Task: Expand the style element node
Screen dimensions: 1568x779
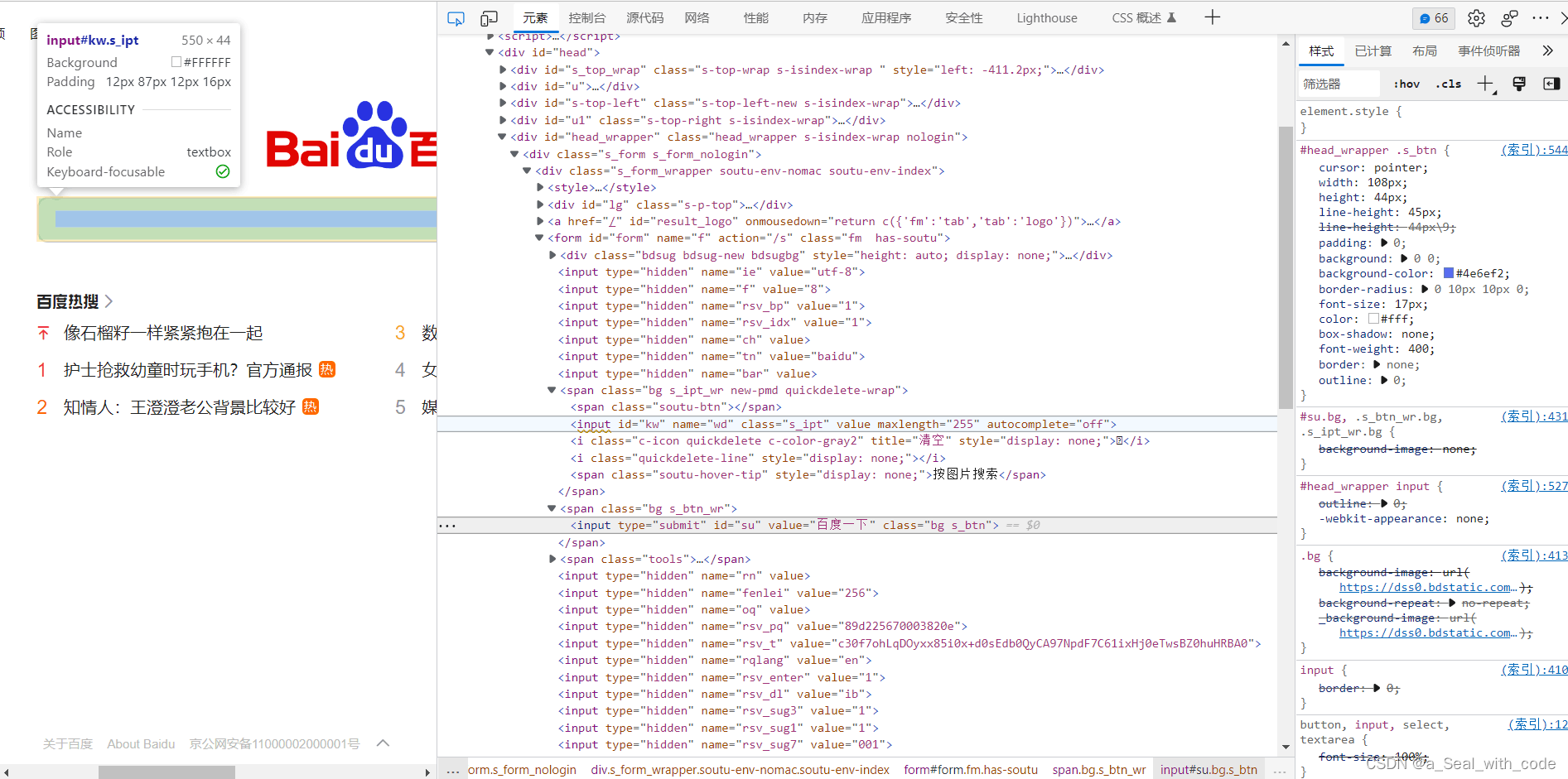Action: (540, 187)
